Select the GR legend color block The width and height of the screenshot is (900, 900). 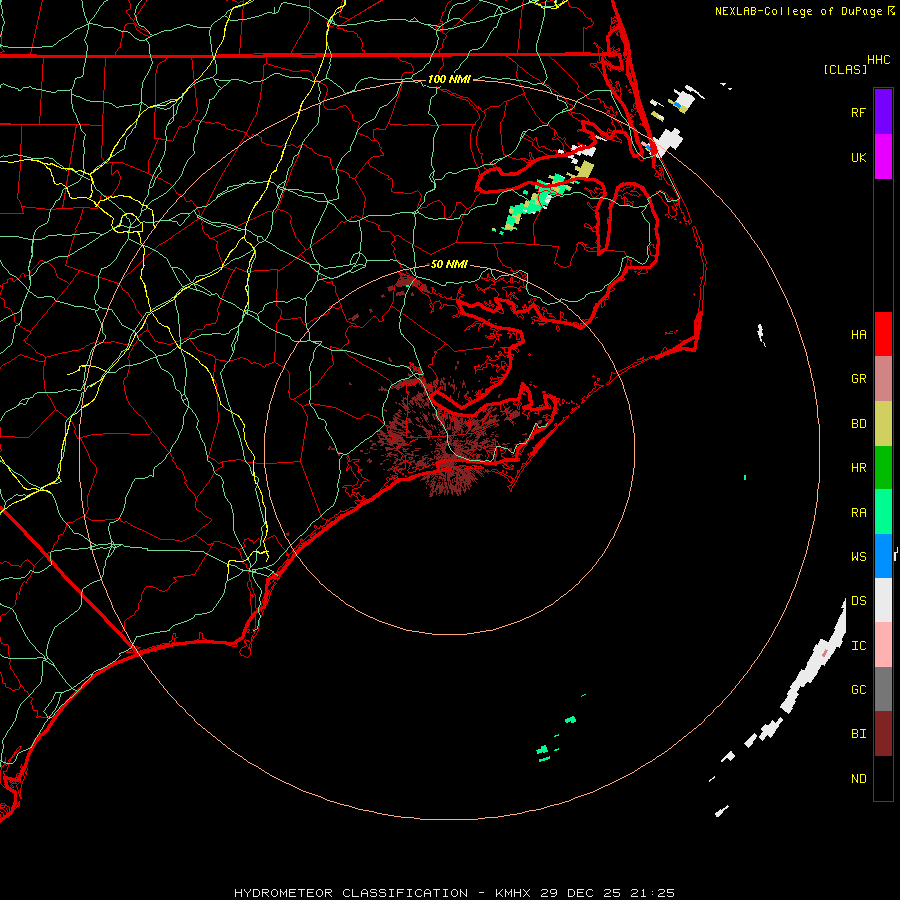(x=883, y=379)
